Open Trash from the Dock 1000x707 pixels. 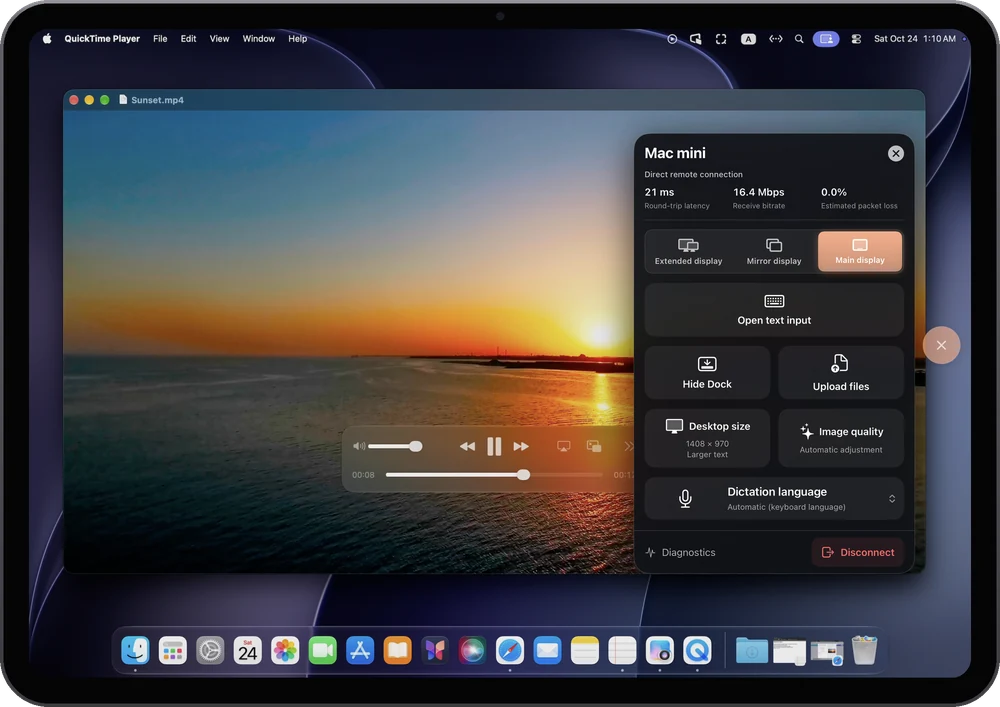coord(864,650)
